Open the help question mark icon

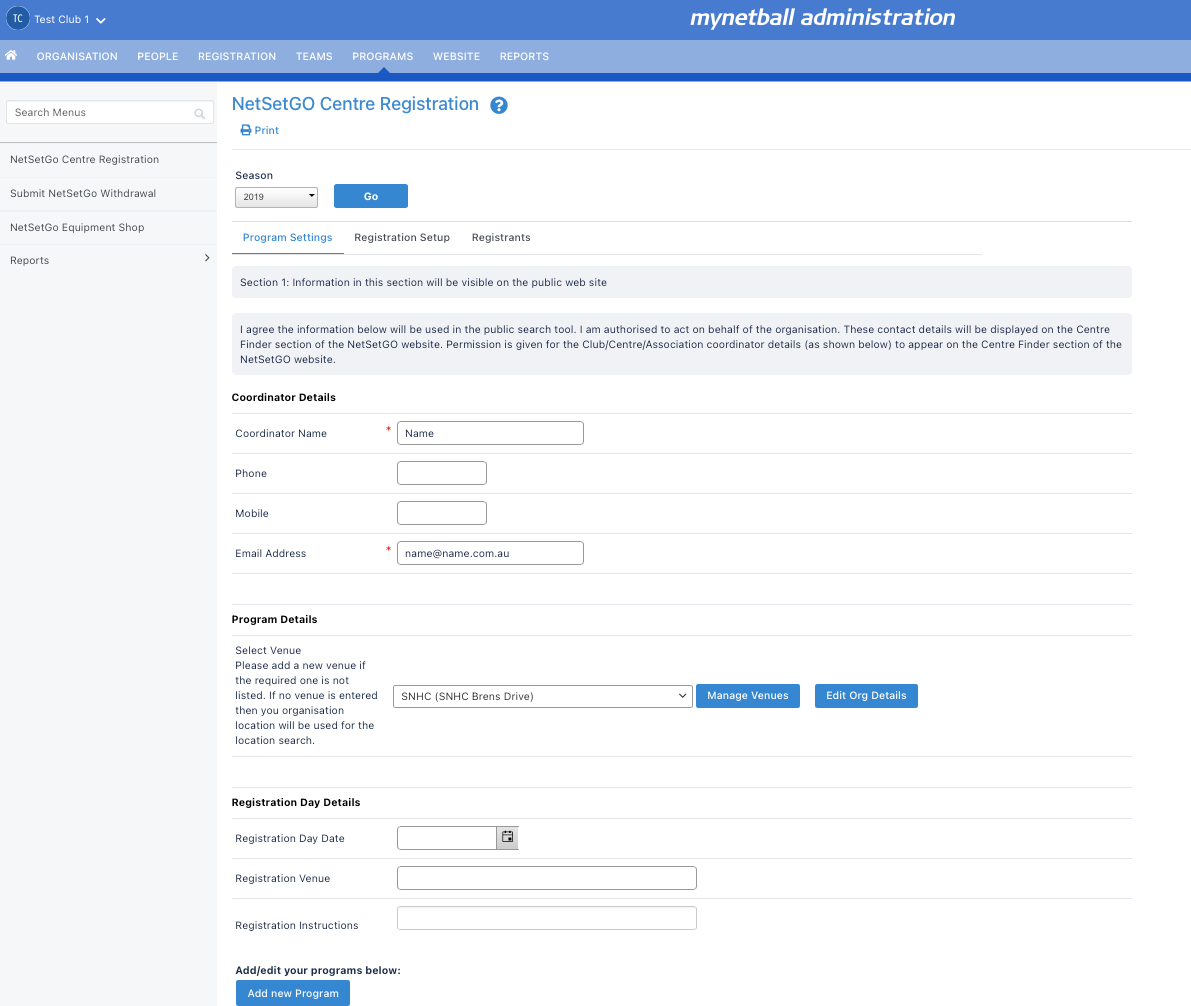click(498, 106)
